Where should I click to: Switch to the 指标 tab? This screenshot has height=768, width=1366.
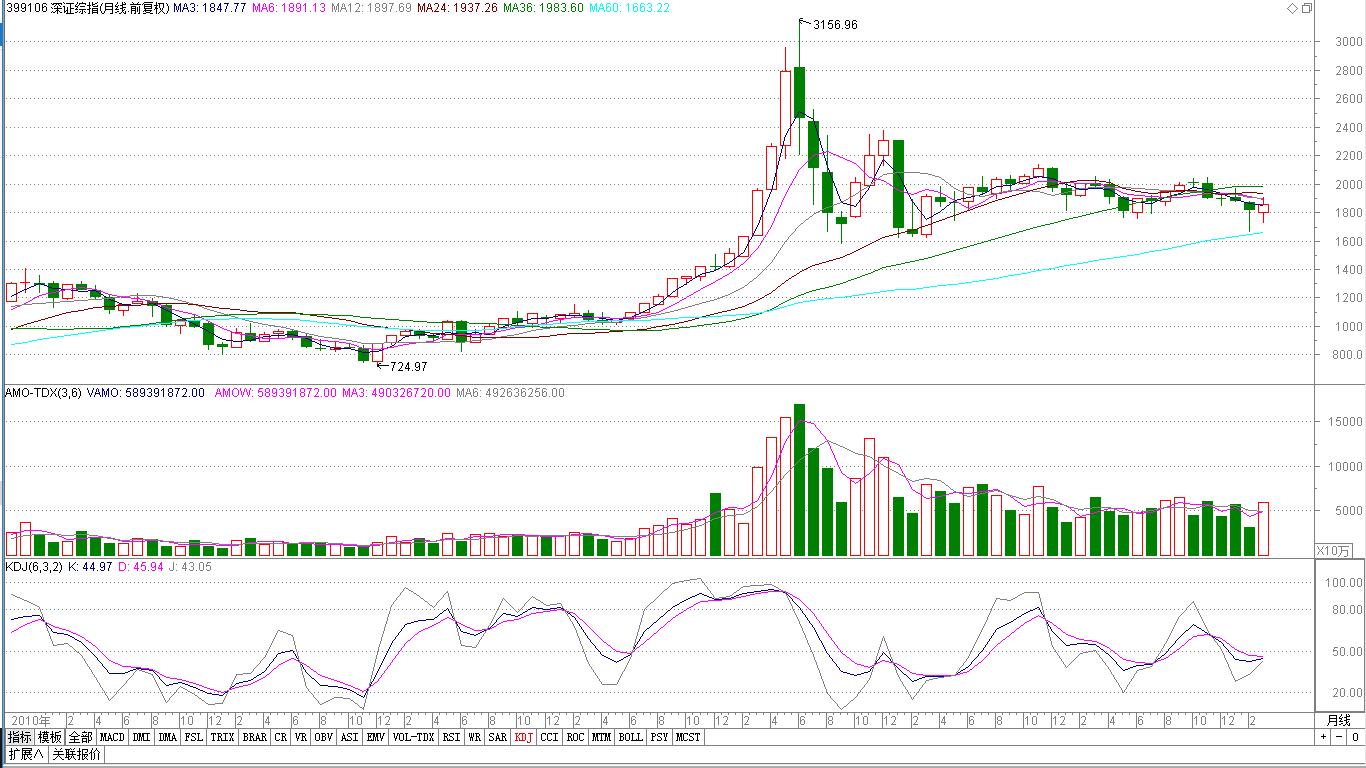tap(19, 737)
